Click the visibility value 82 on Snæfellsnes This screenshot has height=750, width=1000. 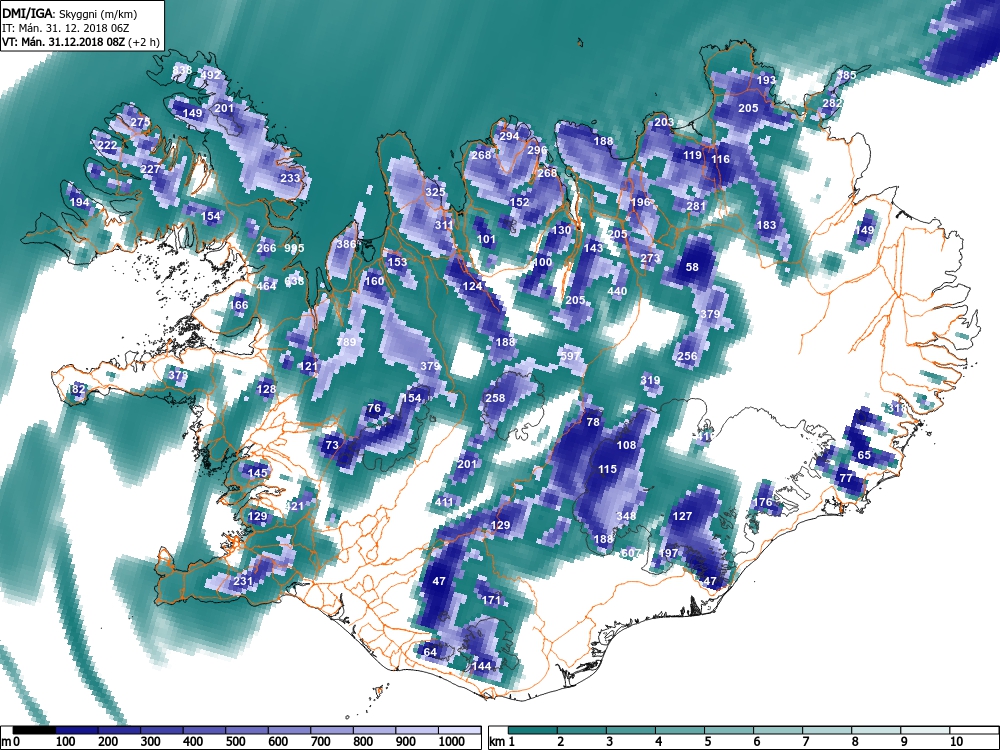(78, 389)
